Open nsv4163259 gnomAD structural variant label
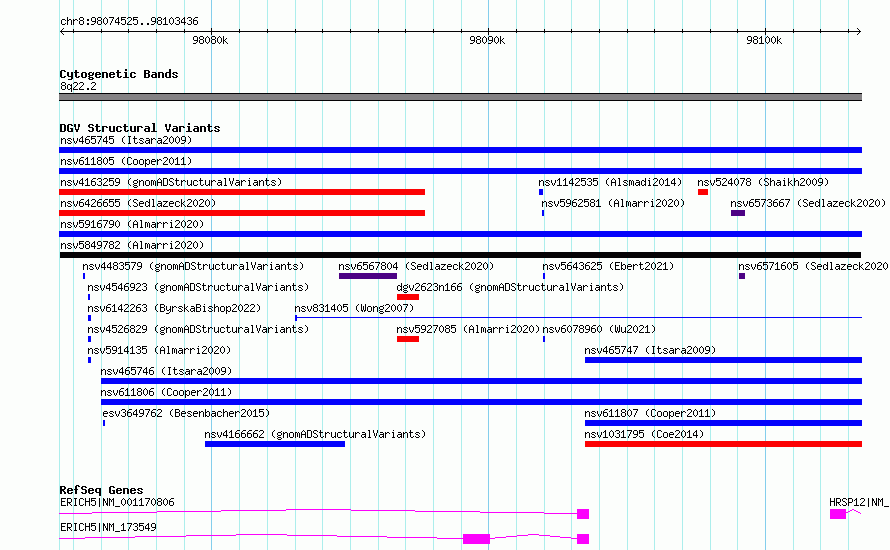Screen dimensions: 890x550 click(171, 182)
